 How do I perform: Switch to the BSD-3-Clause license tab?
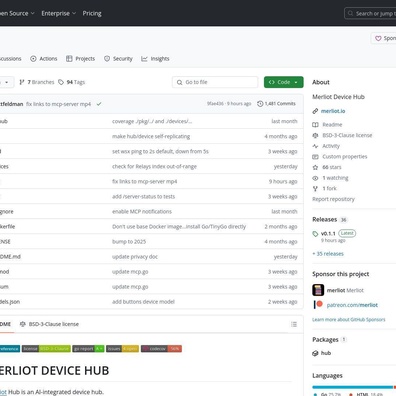[49, 324]
